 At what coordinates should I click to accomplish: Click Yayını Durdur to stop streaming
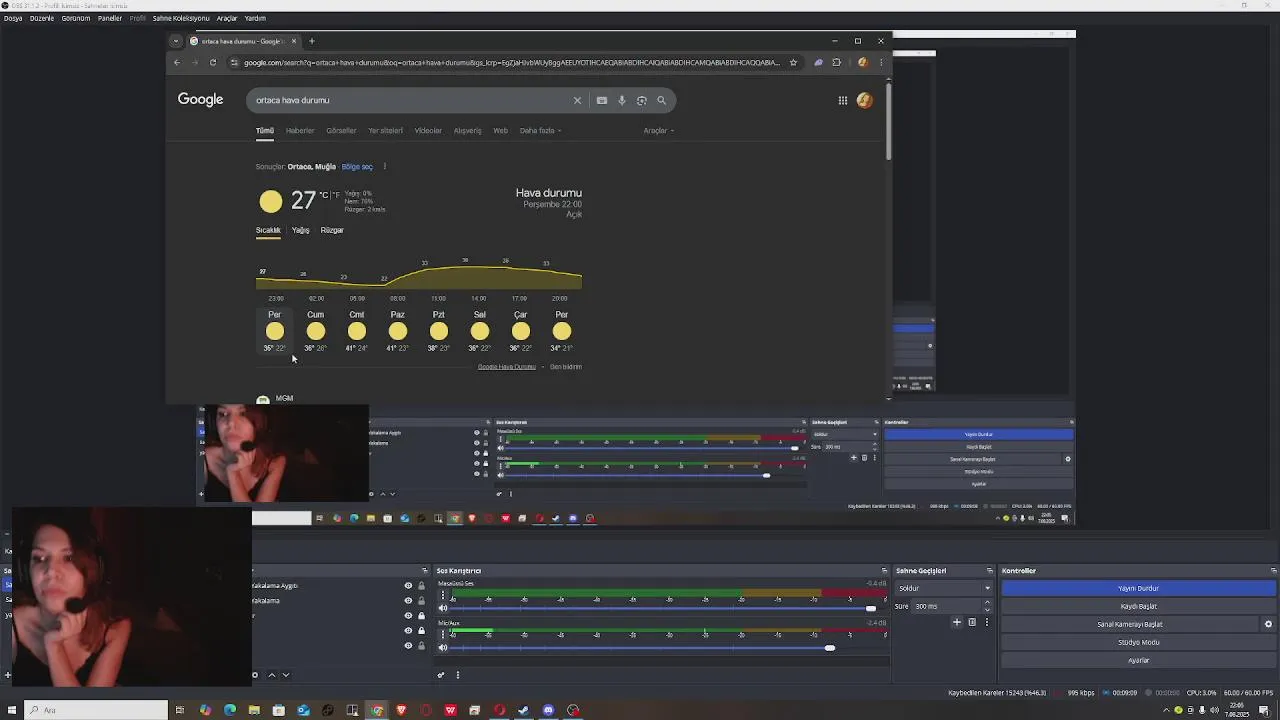coord(1138,588)
